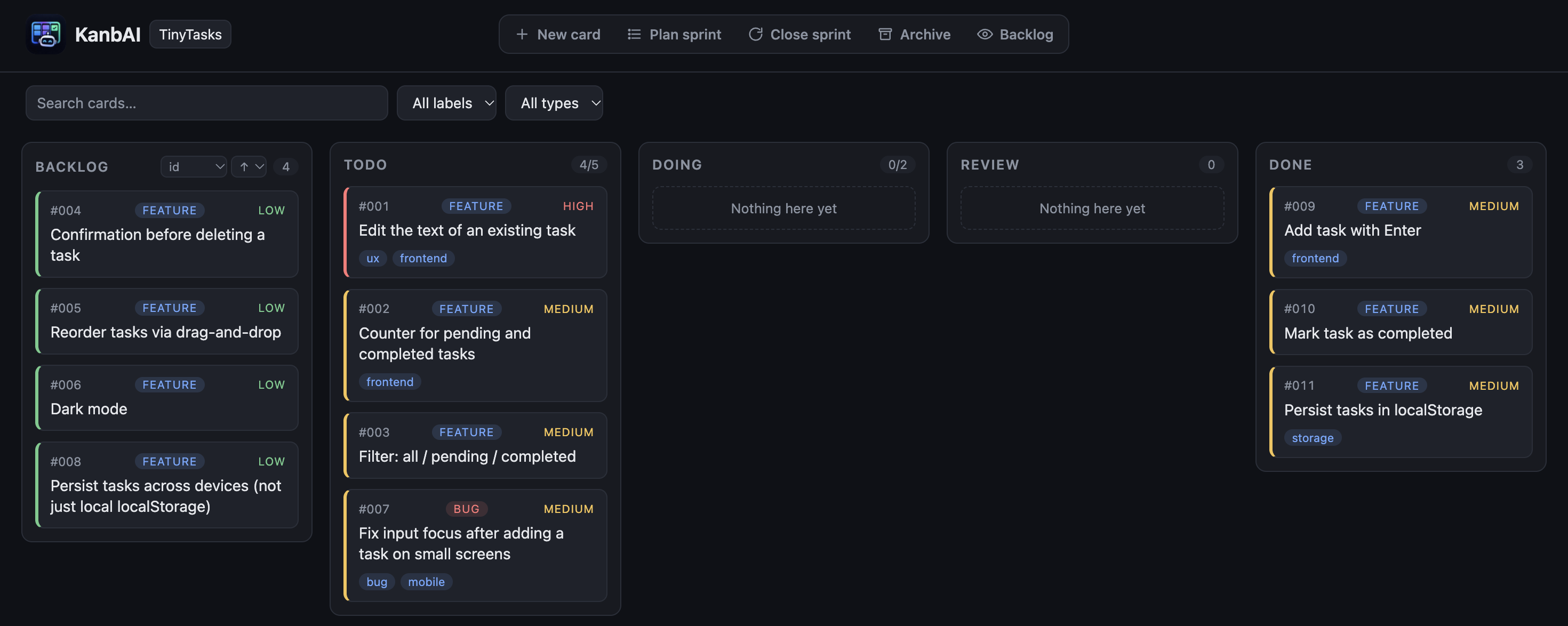Click the KanbAI robot logo icon
1568x626 pixels.
(x=46, y=34)
